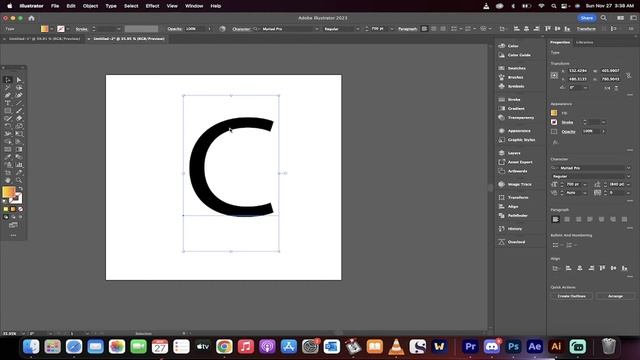This screenshot has height=360, width=640.
Task: Set paragraph align right in Properties
Action: (x=578, y=220)
